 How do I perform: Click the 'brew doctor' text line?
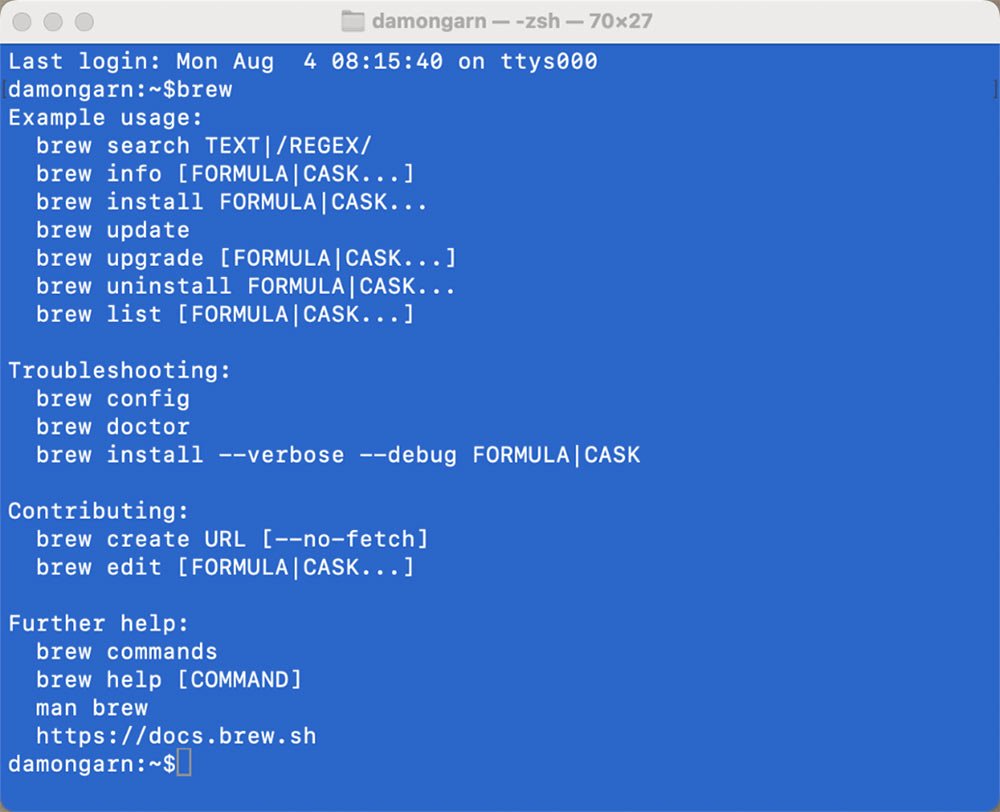tap(112, 427)
